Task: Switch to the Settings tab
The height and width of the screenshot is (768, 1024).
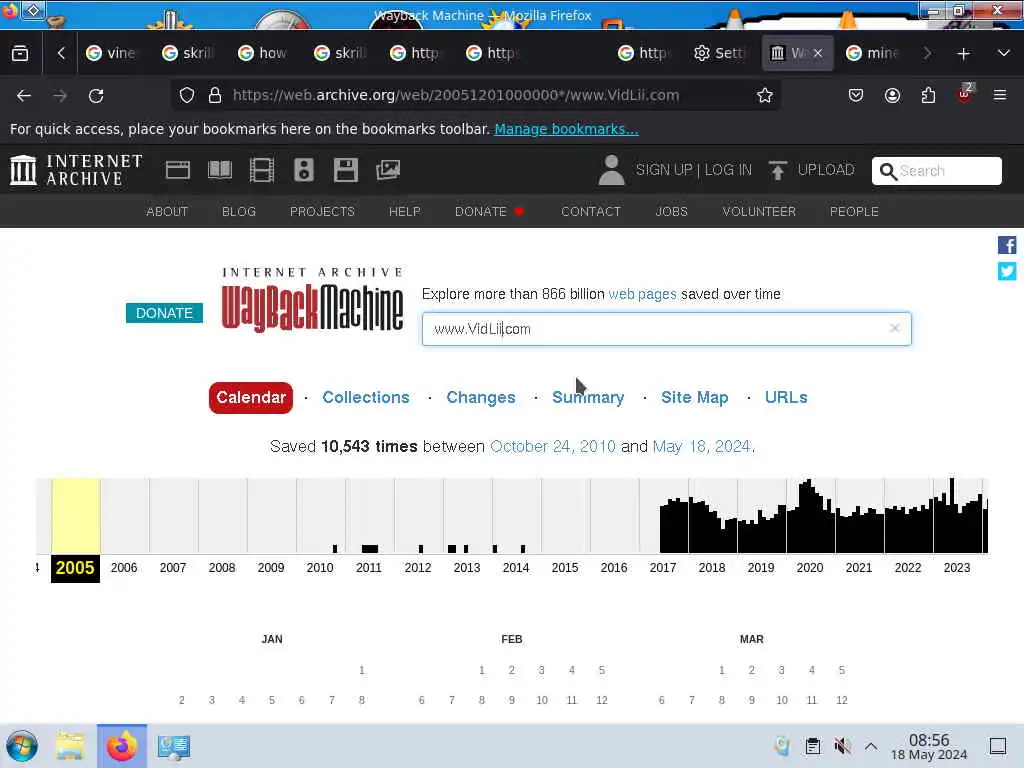Action: (x=721, y=53)
